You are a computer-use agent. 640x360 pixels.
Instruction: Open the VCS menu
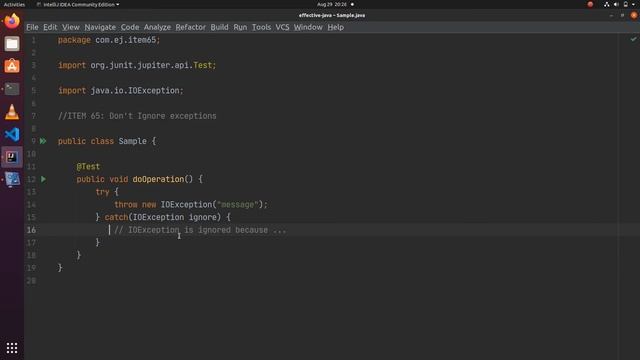tap(282, 27)
